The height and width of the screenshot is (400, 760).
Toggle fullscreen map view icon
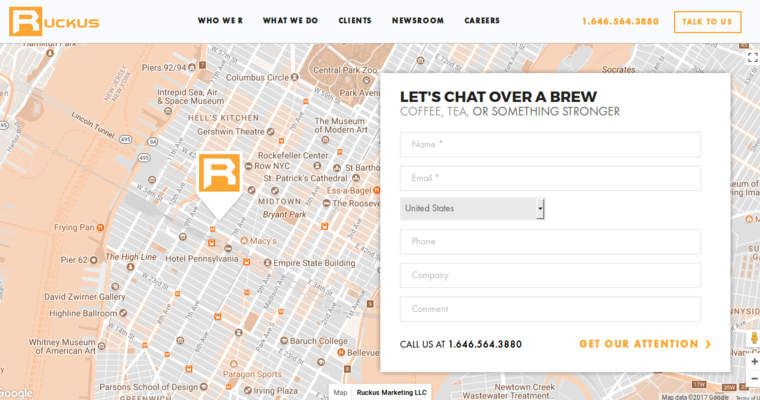pos(752,58)
